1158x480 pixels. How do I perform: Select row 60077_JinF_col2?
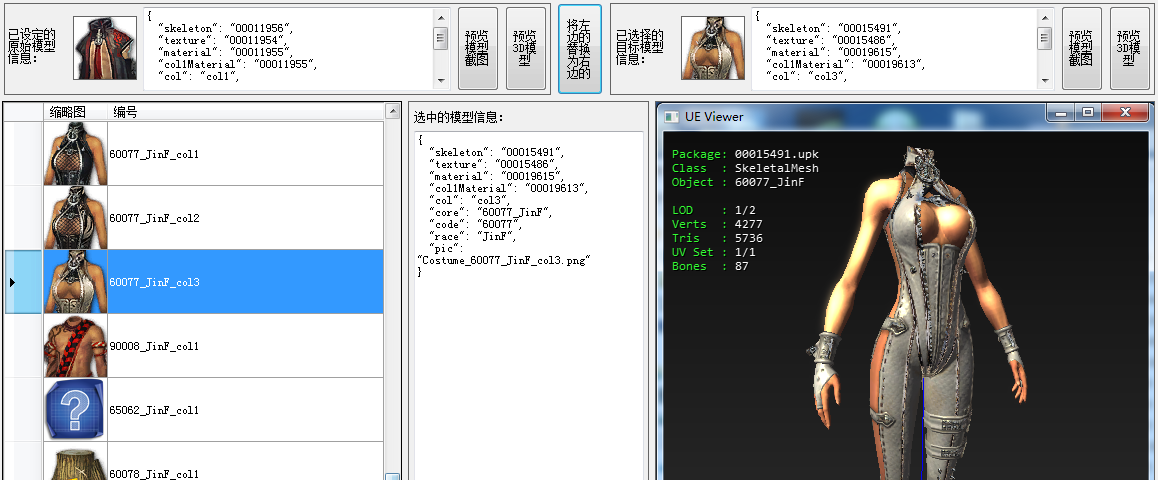click(x=195, y=218)
